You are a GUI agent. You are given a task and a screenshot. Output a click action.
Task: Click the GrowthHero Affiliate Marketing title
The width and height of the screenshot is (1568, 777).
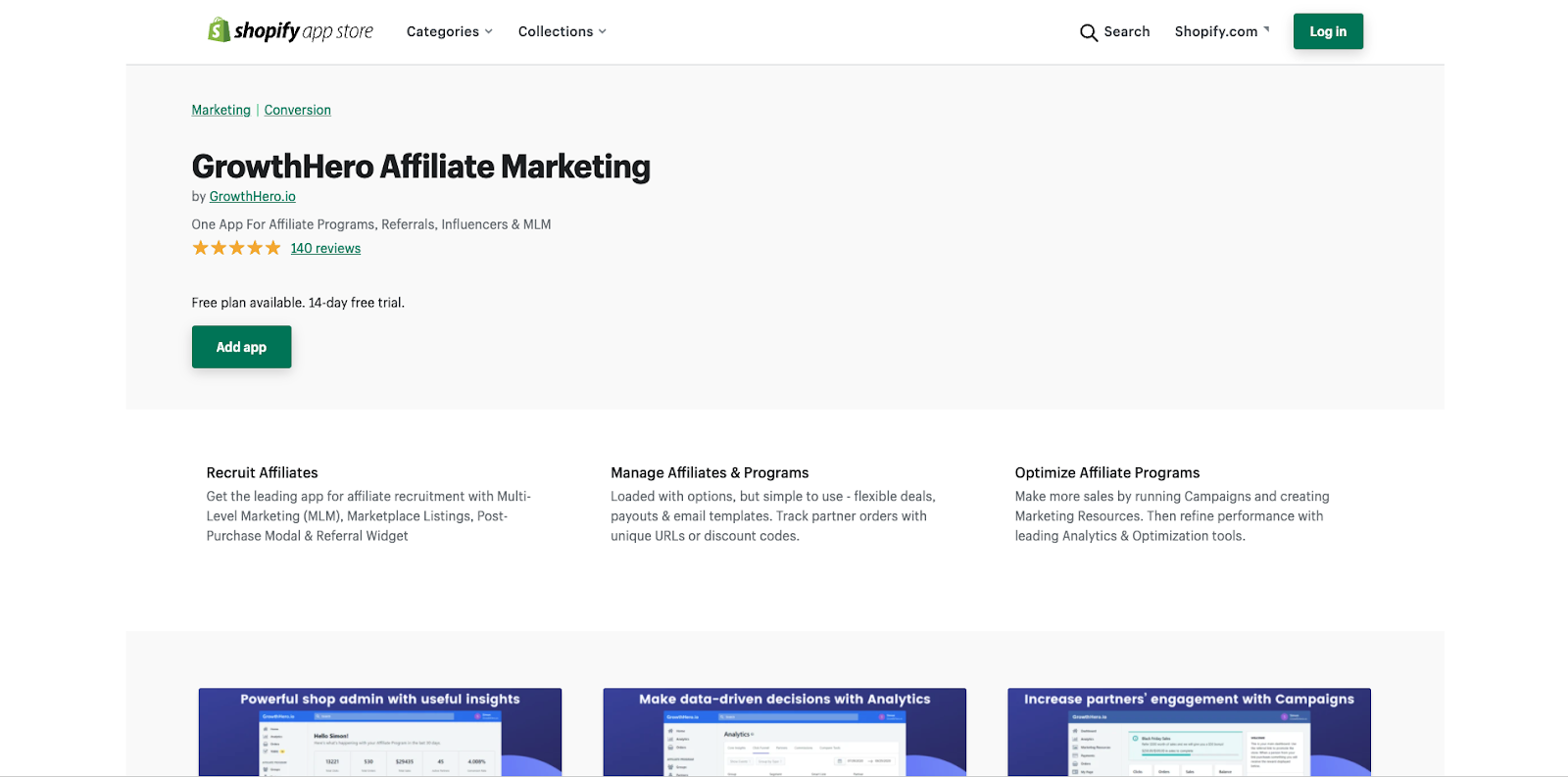tap(421, 167)
